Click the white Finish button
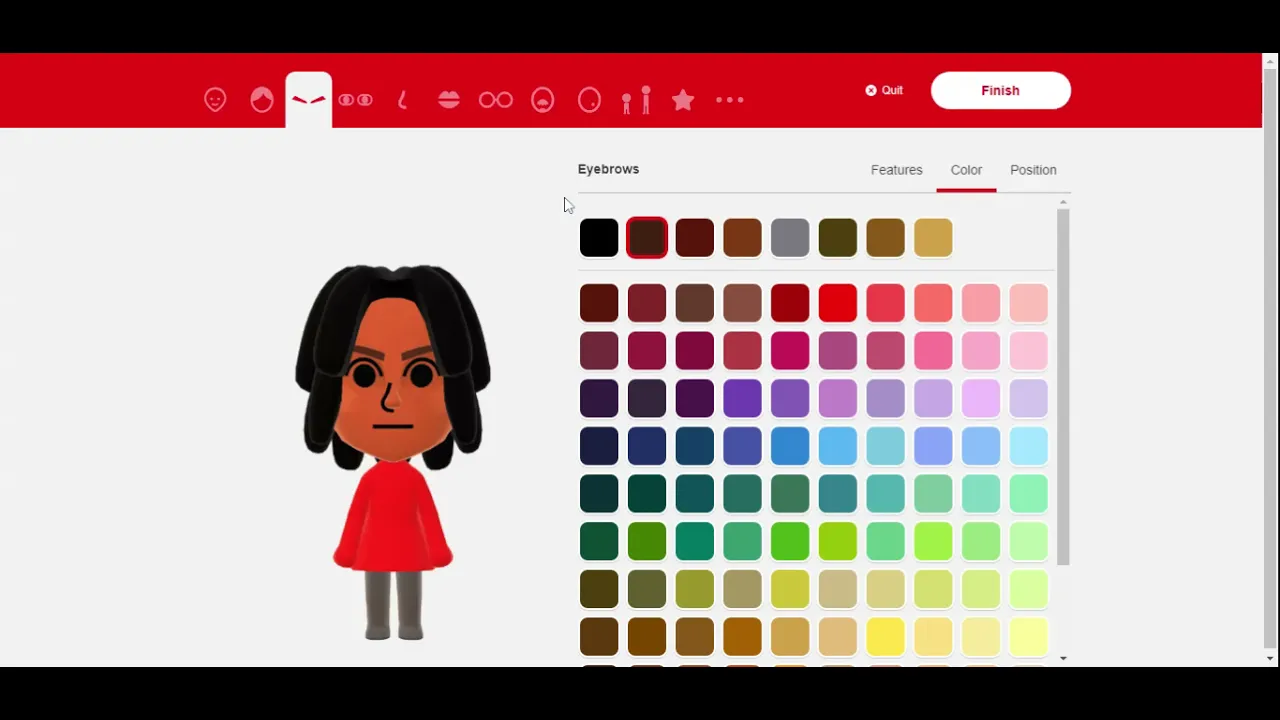Image resolution: width=1280 pixels, height=720 pixels. 1000,90
